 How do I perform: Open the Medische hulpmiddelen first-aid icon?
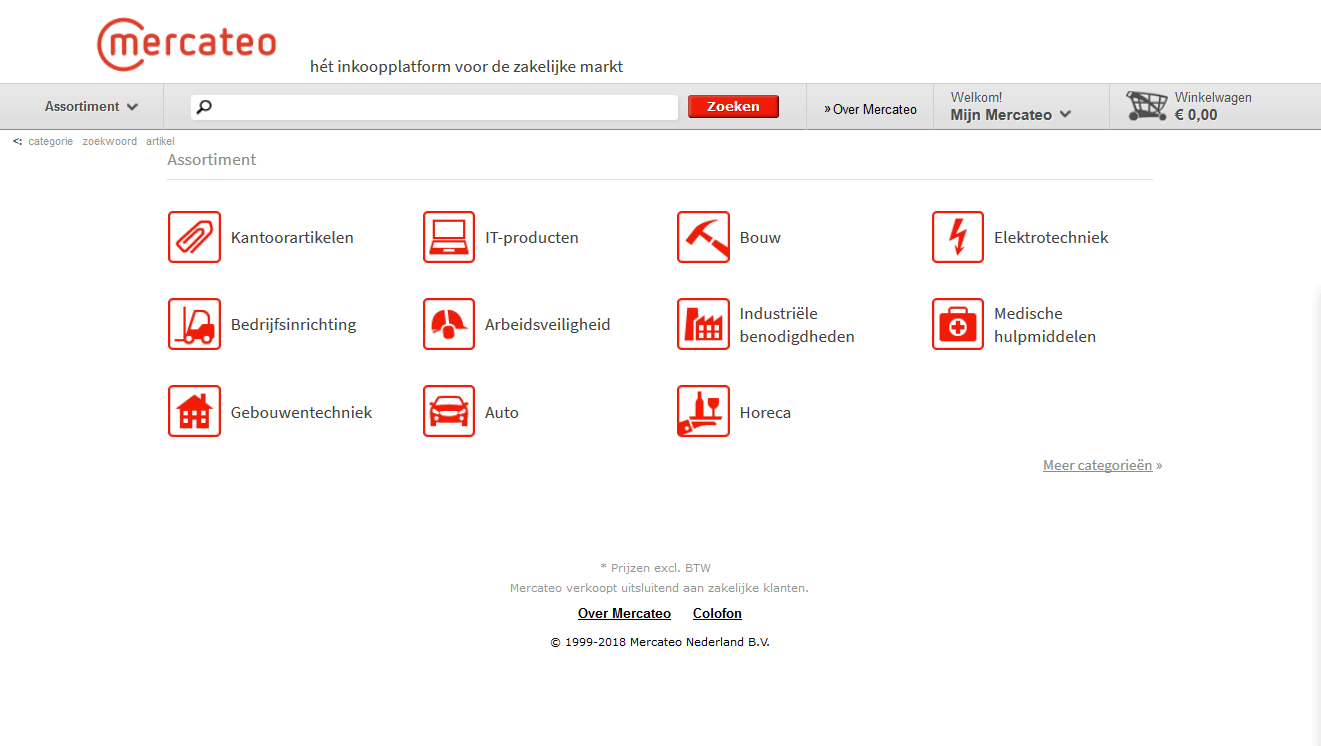(x=958, y=324)
